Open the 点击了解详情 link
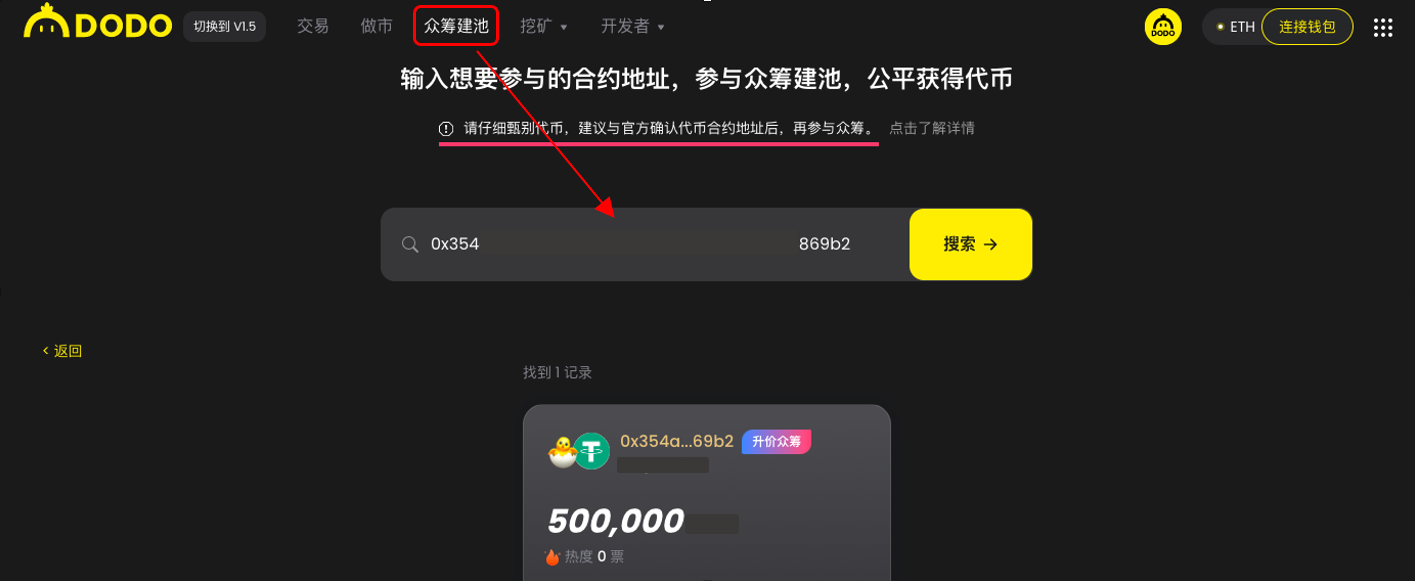Screen dimensions: 1415x581 coord(932,128)
